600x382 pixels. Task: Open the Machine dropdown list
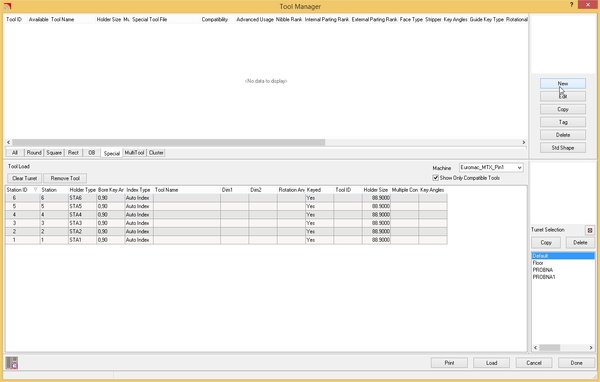coord(519,168)
